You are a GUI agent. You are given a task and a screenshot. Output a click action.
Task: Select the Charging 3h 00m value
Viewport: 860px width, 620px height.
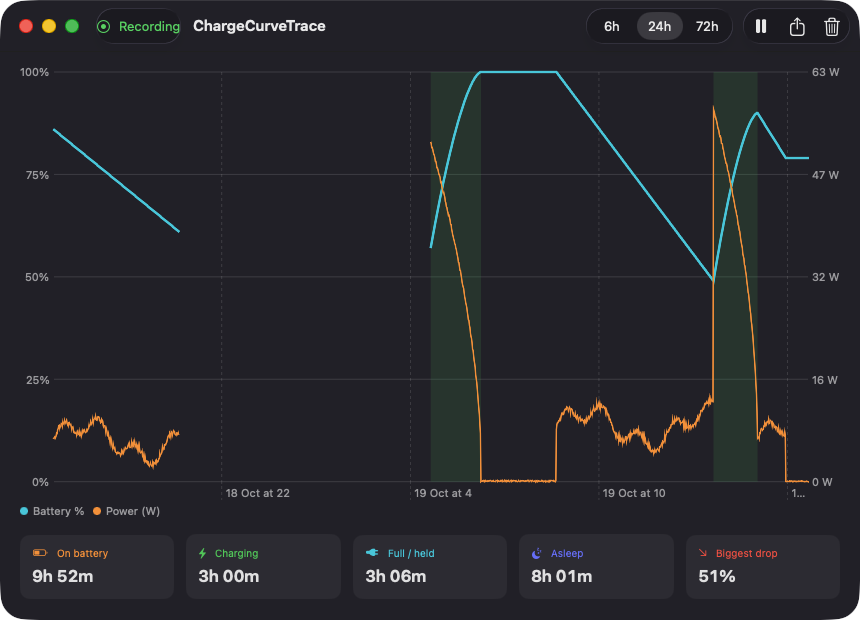pyautogui.click(x=229, y=577)
